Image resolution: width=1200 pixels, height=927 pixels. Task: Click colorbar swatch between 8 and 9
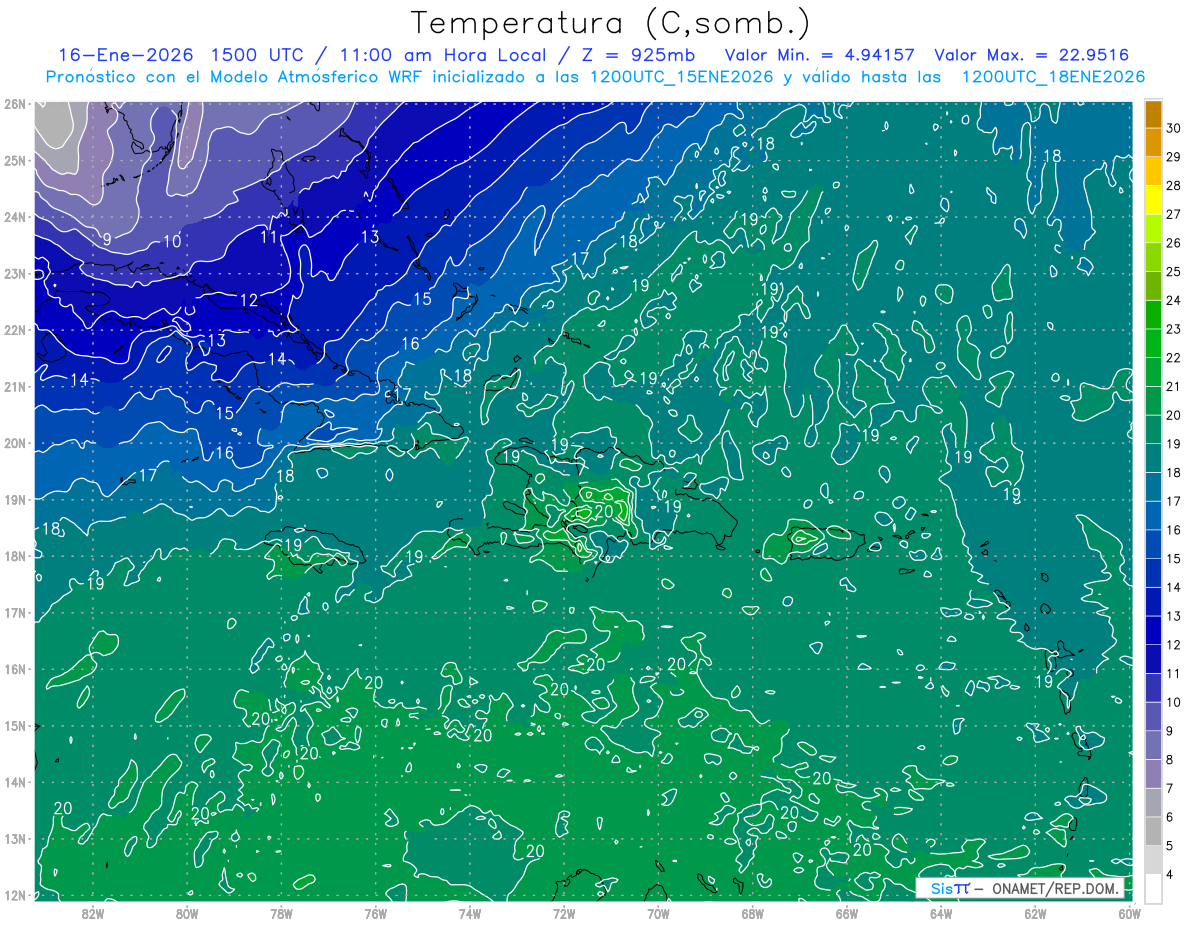coord(1153,746)
